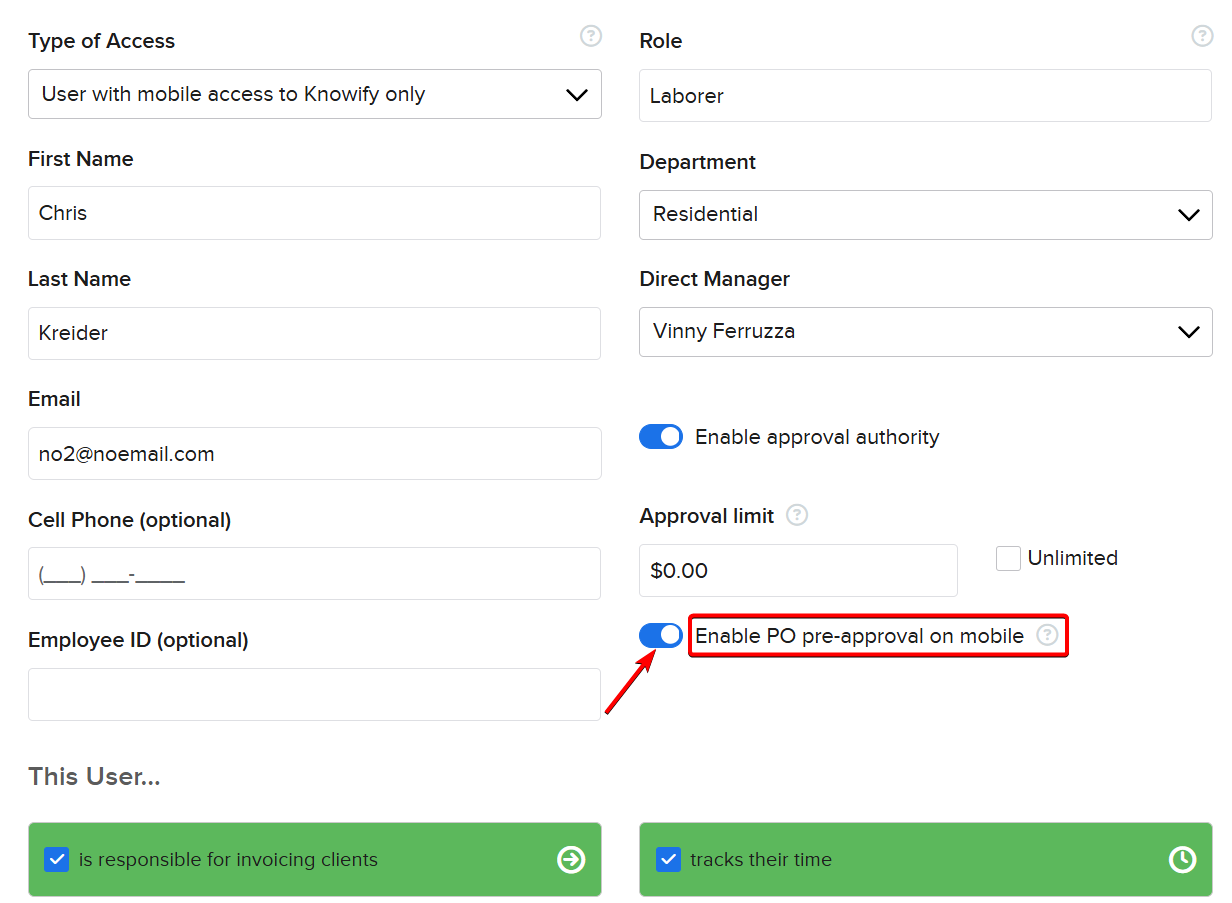
Task: Expand the Department dropdown
Action: [x=925, y=214]
